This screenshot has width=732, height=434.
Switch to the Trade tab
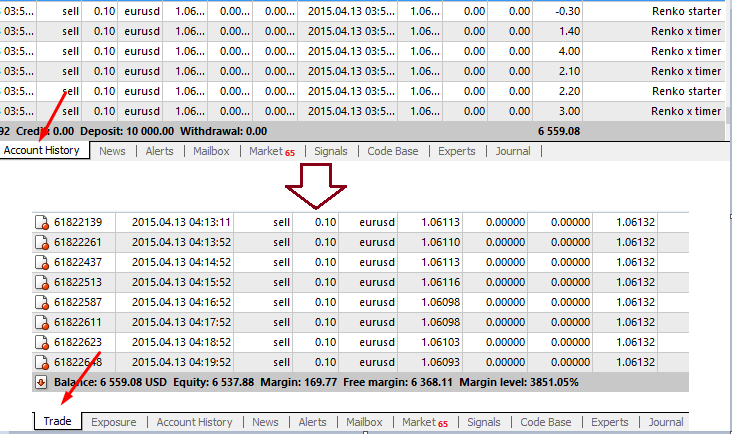(57, 422)
